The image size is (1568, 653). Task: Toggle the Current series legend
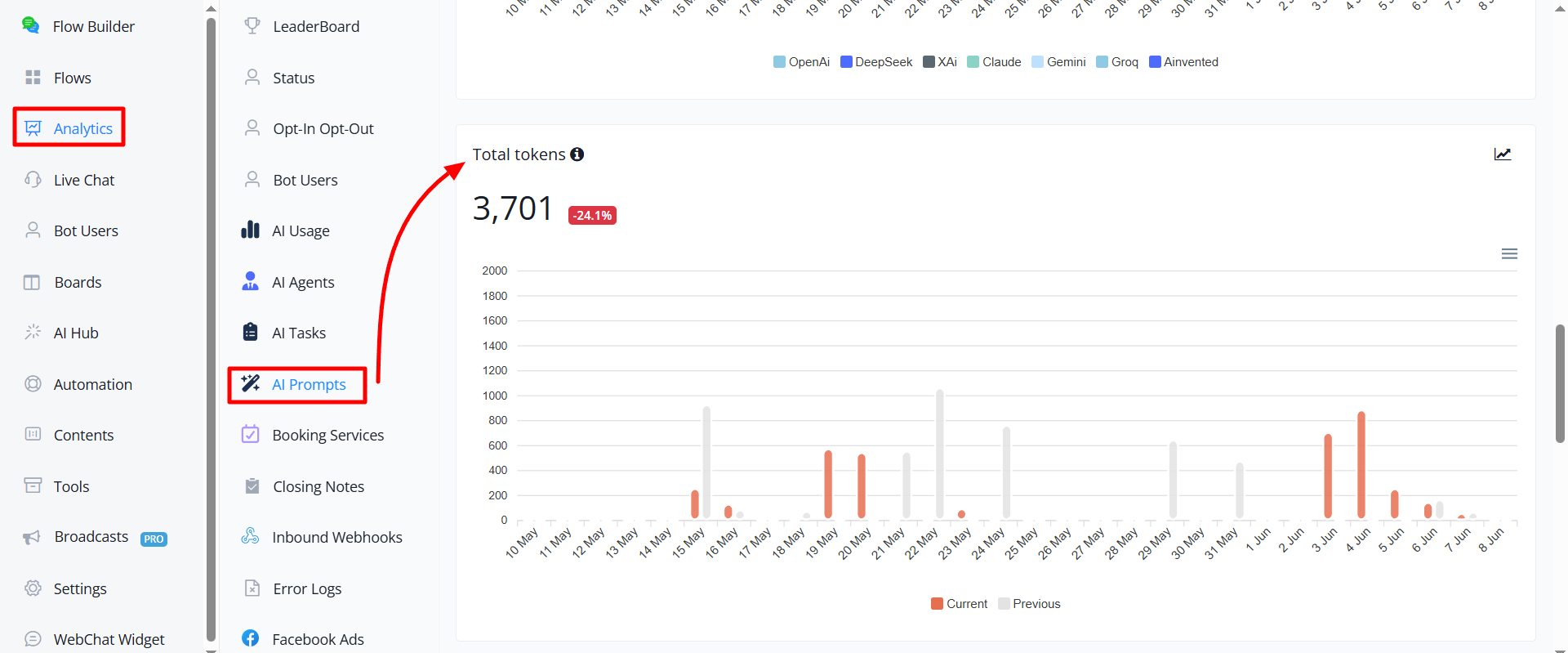pos(959,604)
